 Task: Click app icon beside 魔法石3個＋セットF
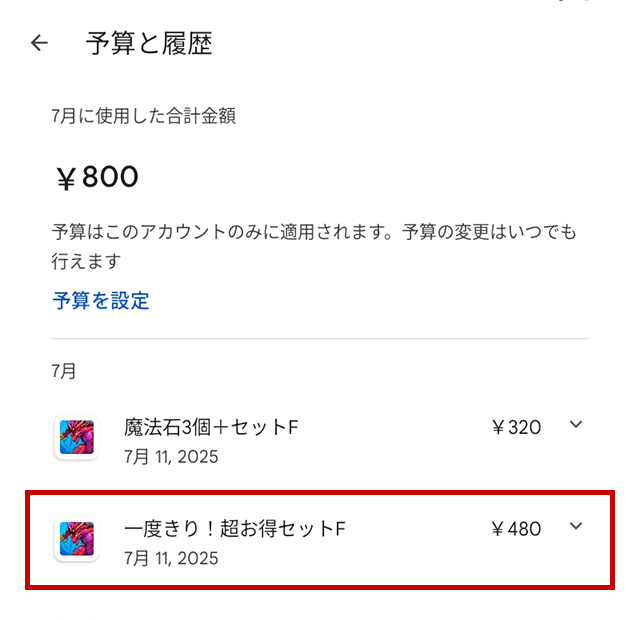point(76,438)
